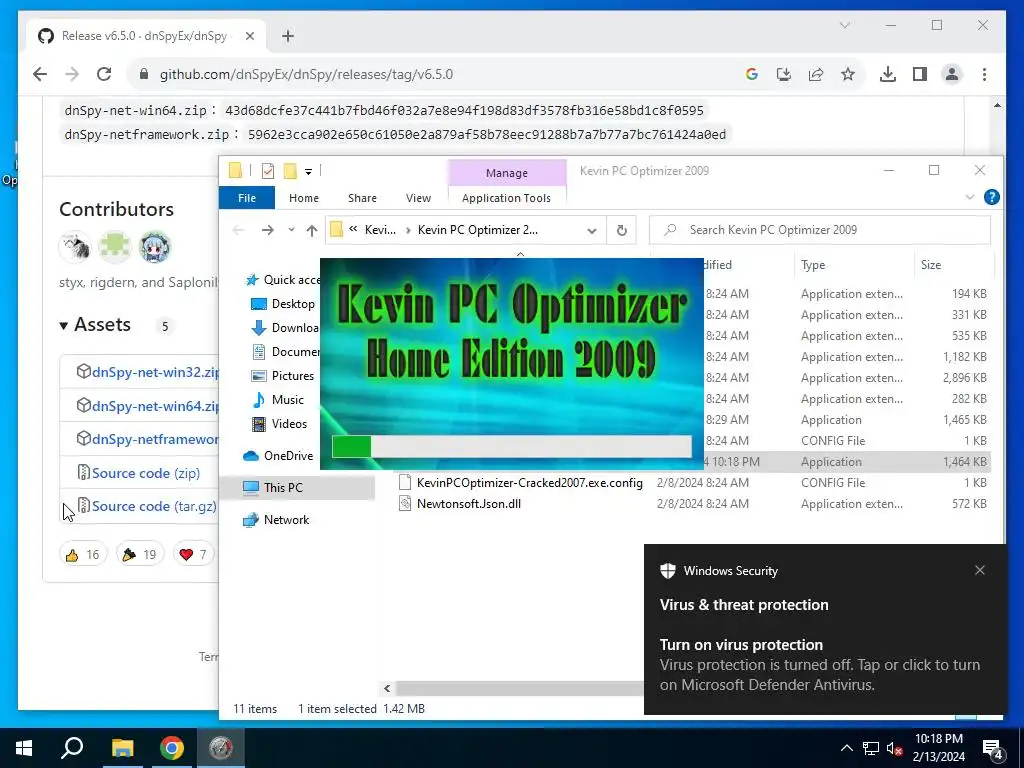Open File Explorer from taskbar
The height and width of the screenshot is (768, 1024).
tap(122, 748)
